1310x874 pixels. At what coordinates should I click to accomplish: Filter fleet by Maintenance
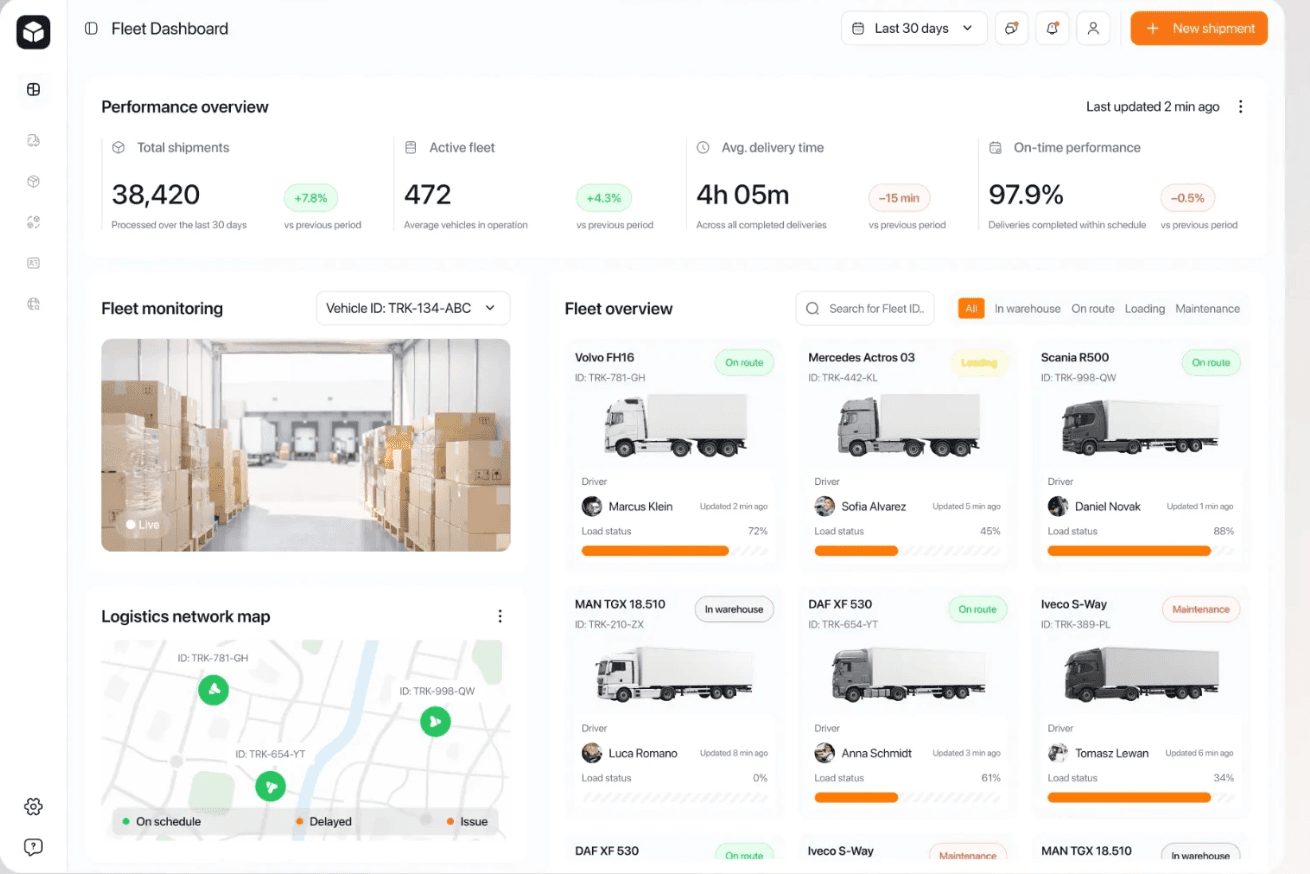coord(1207,309)
